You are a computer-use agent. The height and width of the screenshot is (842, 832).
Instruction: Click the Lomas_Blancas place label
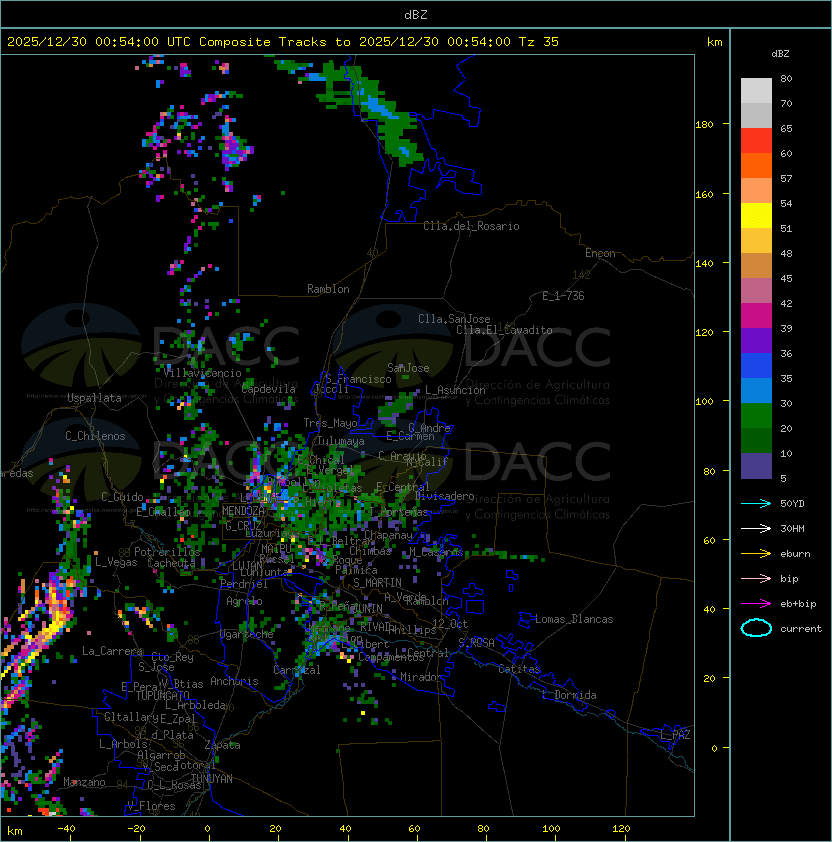[x=574, y=619]
